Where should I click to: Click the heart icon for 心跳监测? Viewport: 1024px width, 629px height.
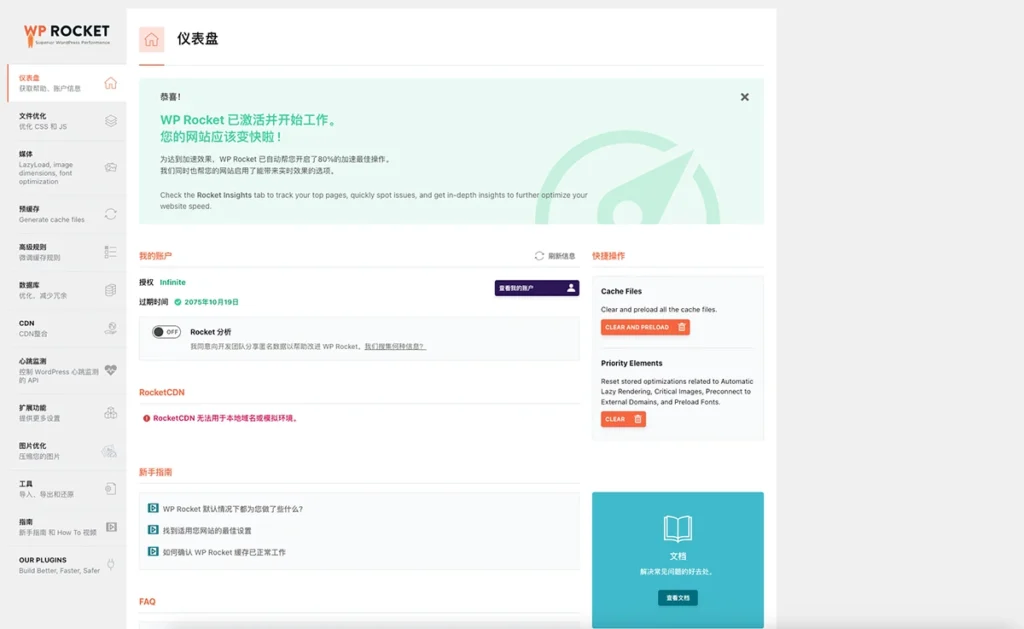[x=111, y=370]
